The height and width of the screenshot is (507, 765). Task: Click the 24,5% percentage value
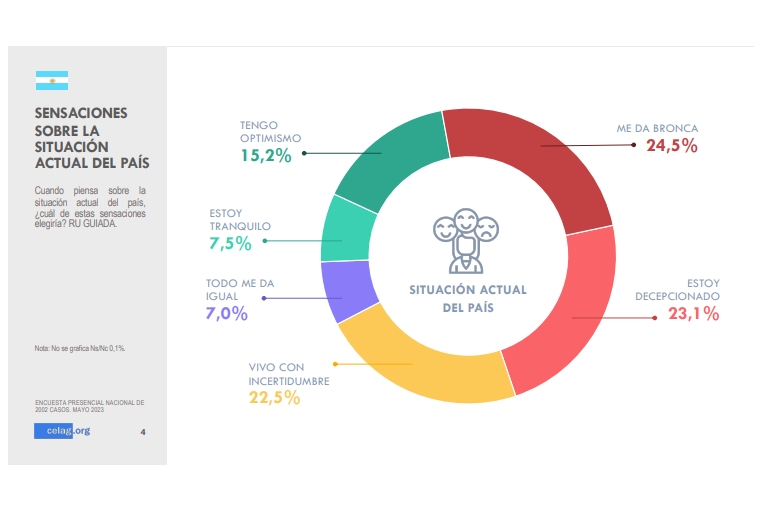tap(671, 146)
